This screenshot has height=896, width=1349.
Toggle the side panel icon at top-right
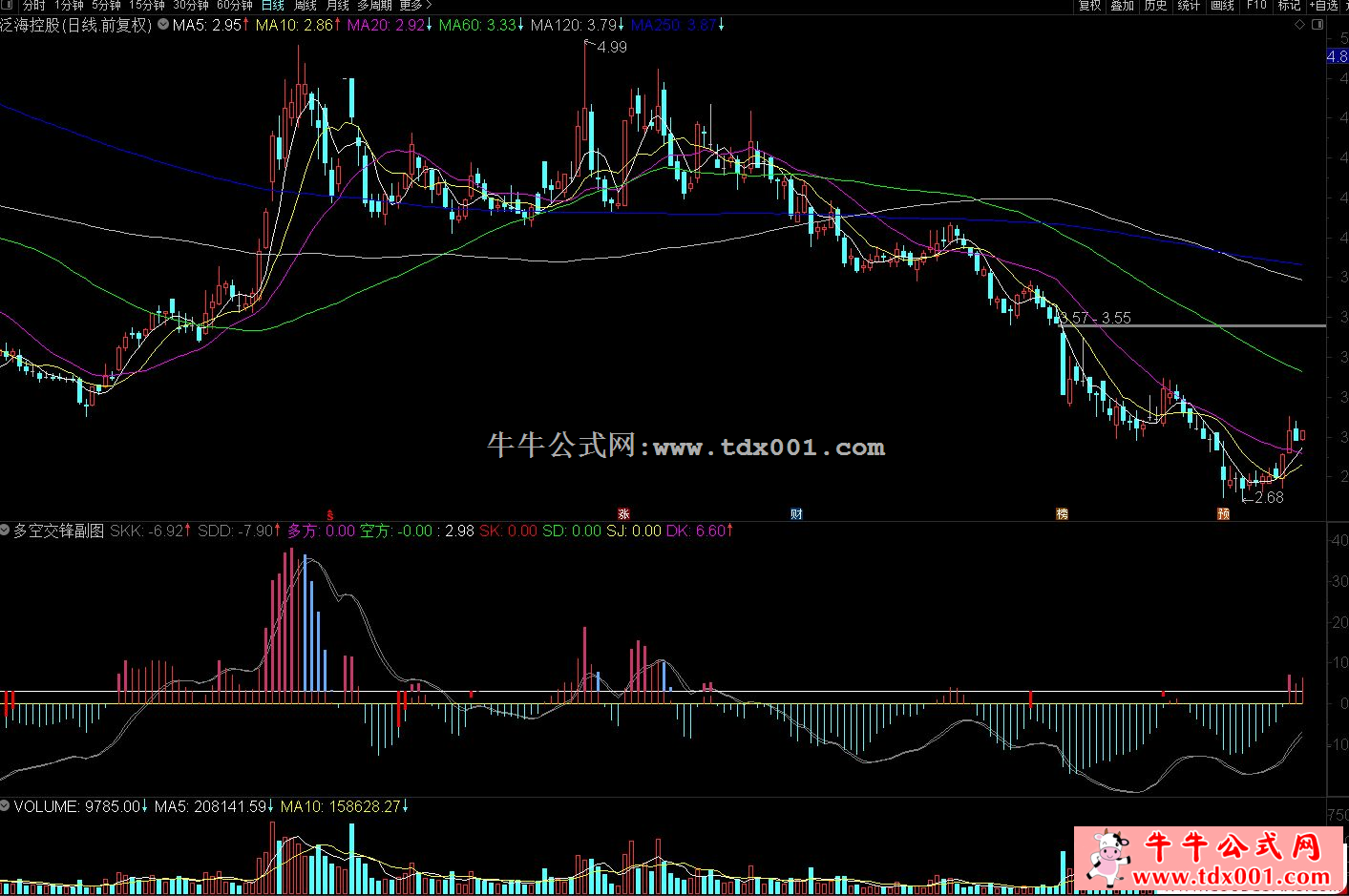pos(1317,25)
